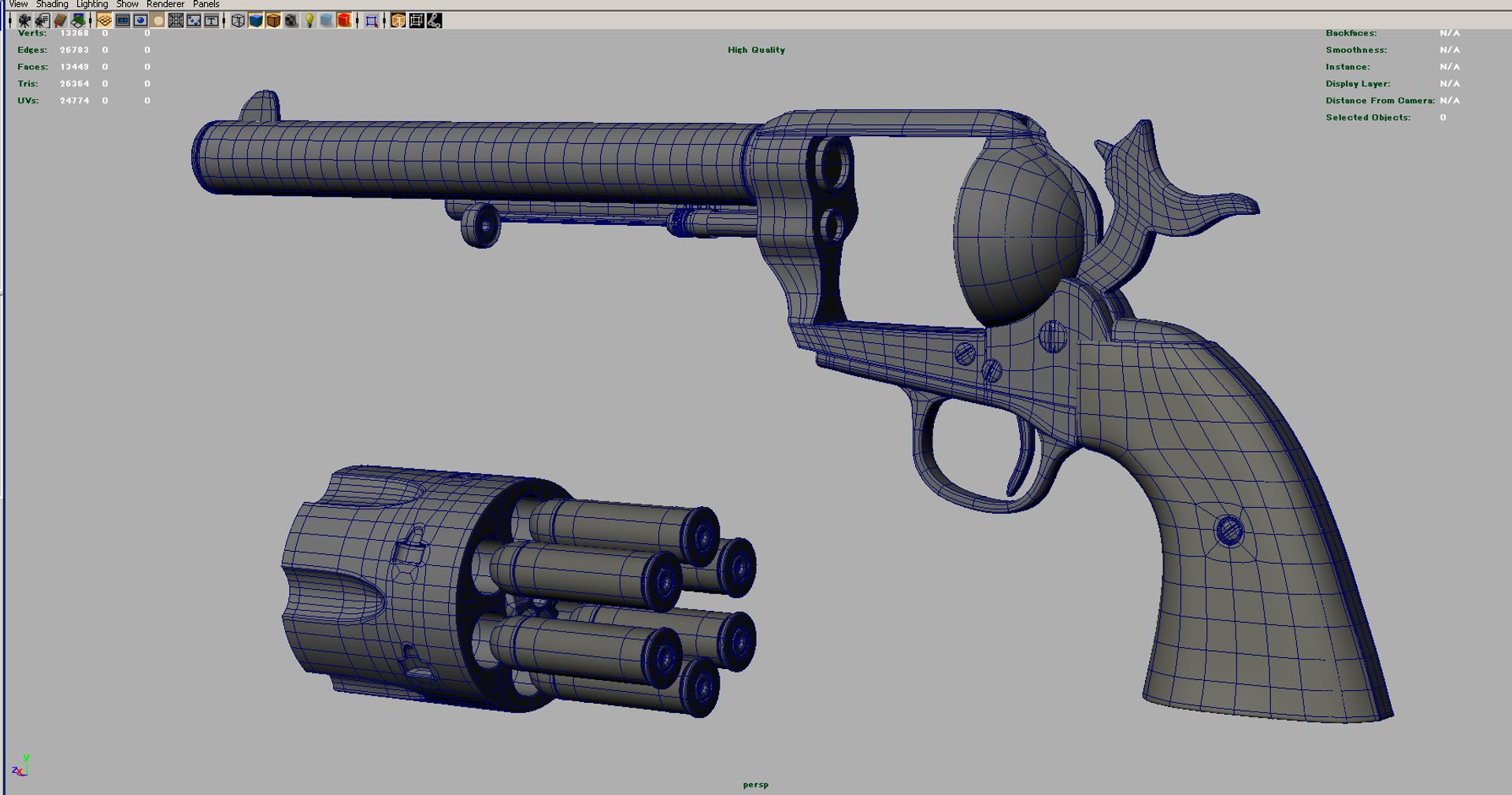Enable Wireframe on Shaded brown cube
The width and height of the screenshot is (1512, 795).
273,20
